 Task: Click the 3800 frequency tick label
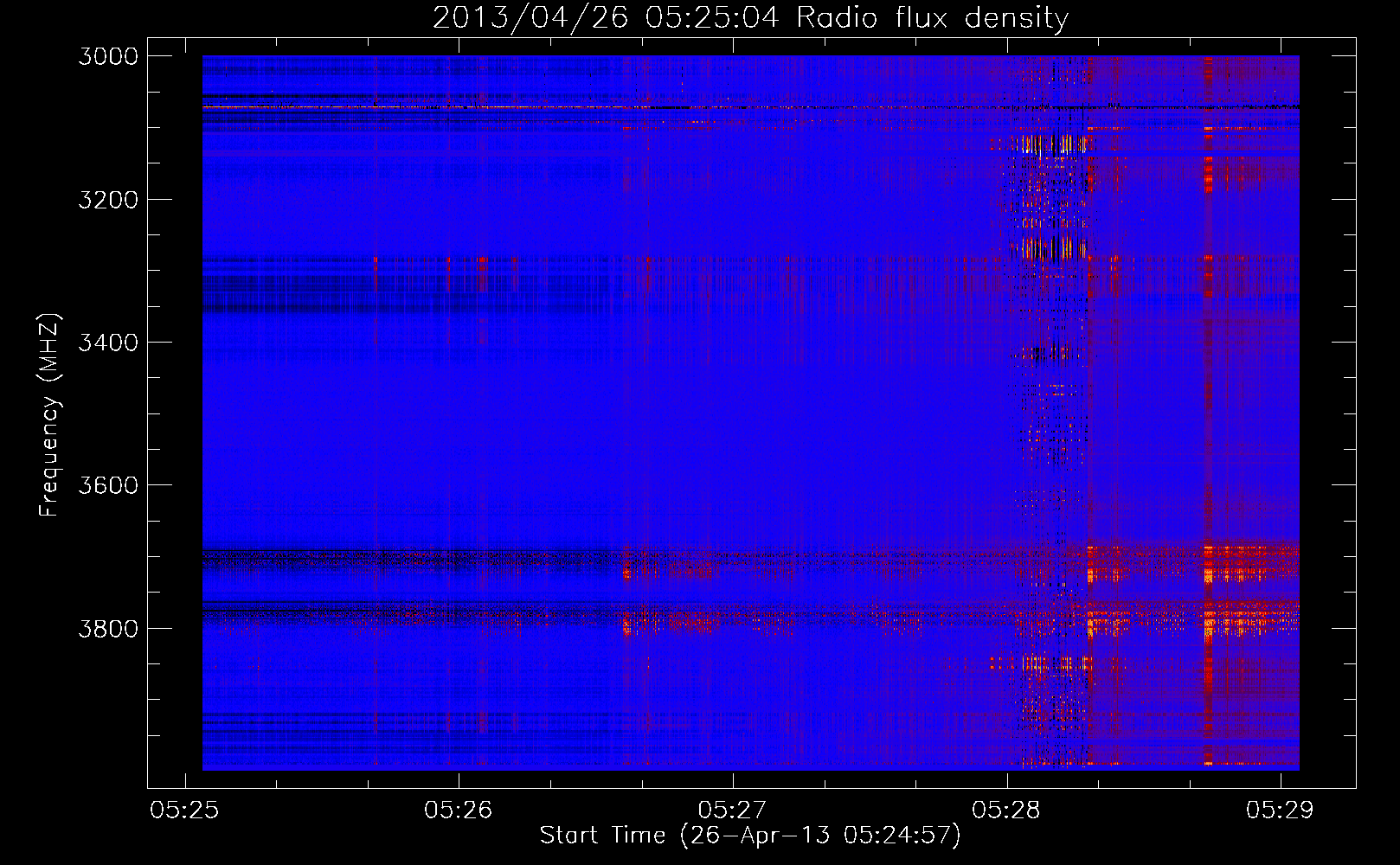pos(108,628)
